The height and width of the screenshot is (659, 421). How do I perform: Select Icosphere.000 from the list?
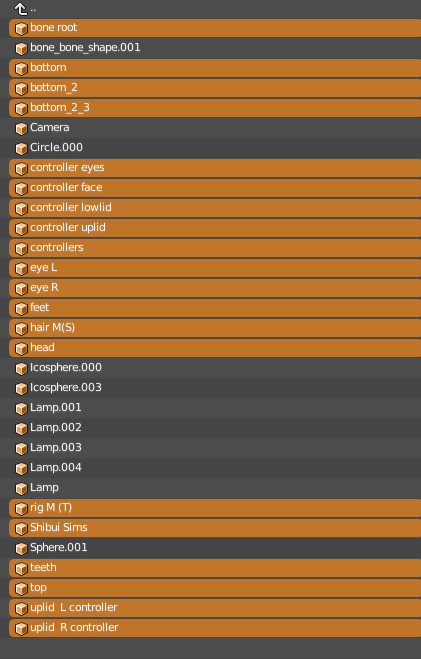(215, 367)
